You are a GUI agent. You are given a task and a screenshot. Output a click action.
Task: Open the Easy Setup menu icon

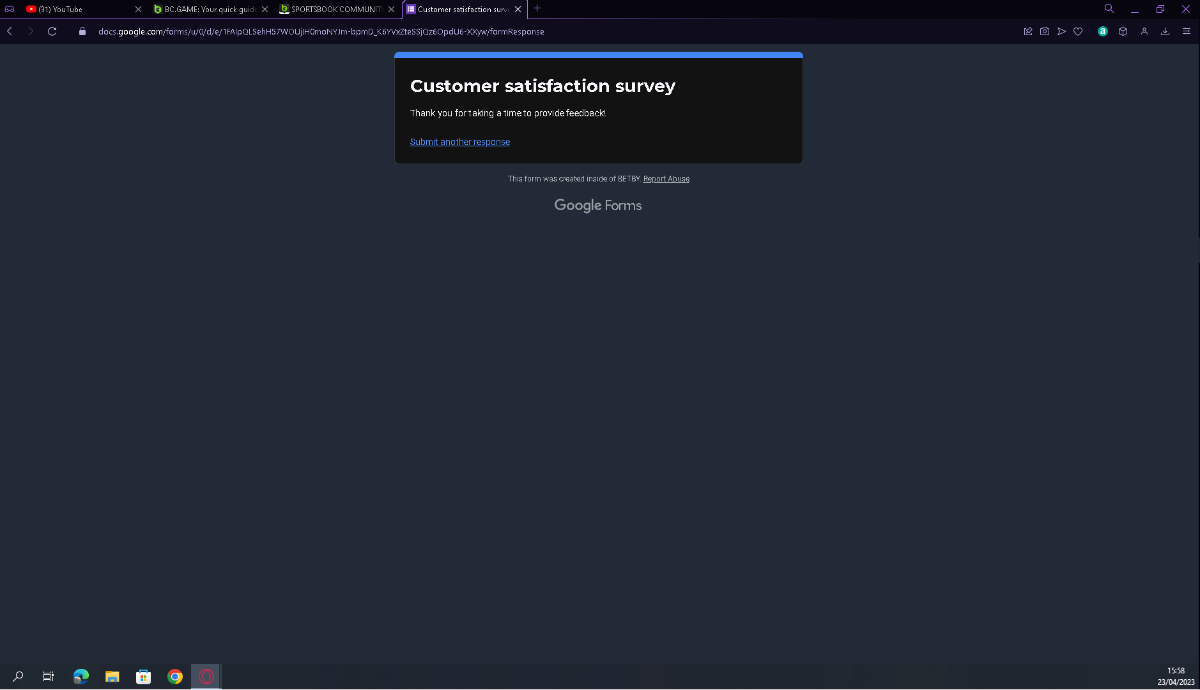pos(1186,31)
